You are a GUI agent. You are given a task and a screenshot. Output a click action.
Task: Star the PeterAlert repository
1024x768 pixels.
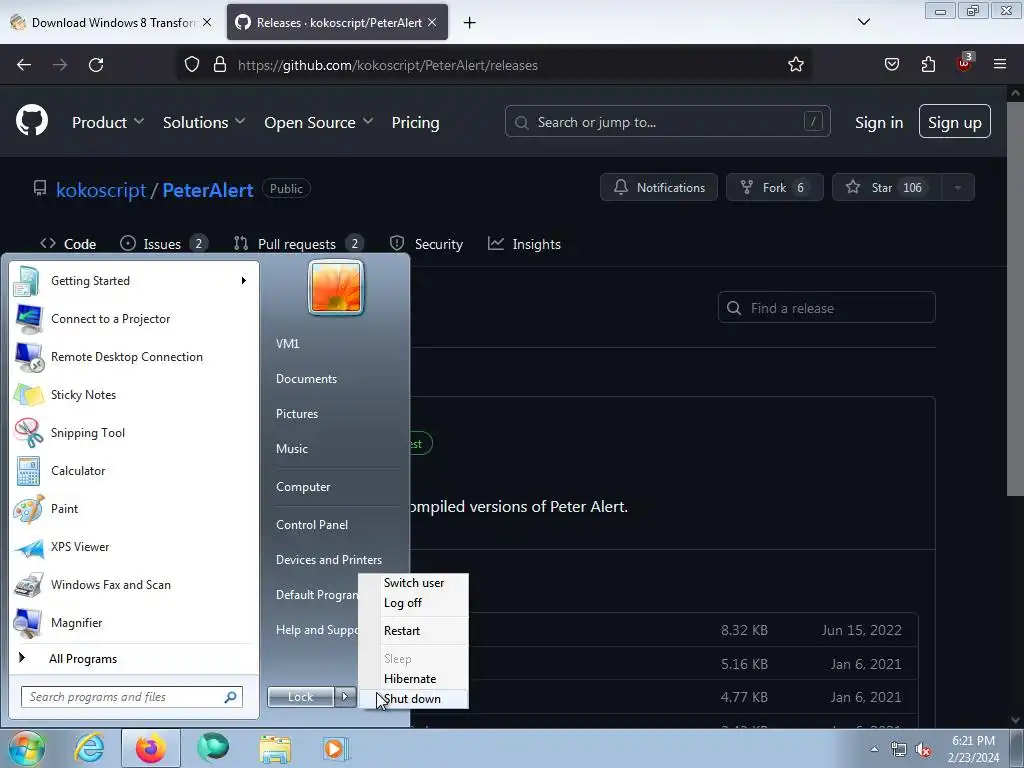click(887, 187)
